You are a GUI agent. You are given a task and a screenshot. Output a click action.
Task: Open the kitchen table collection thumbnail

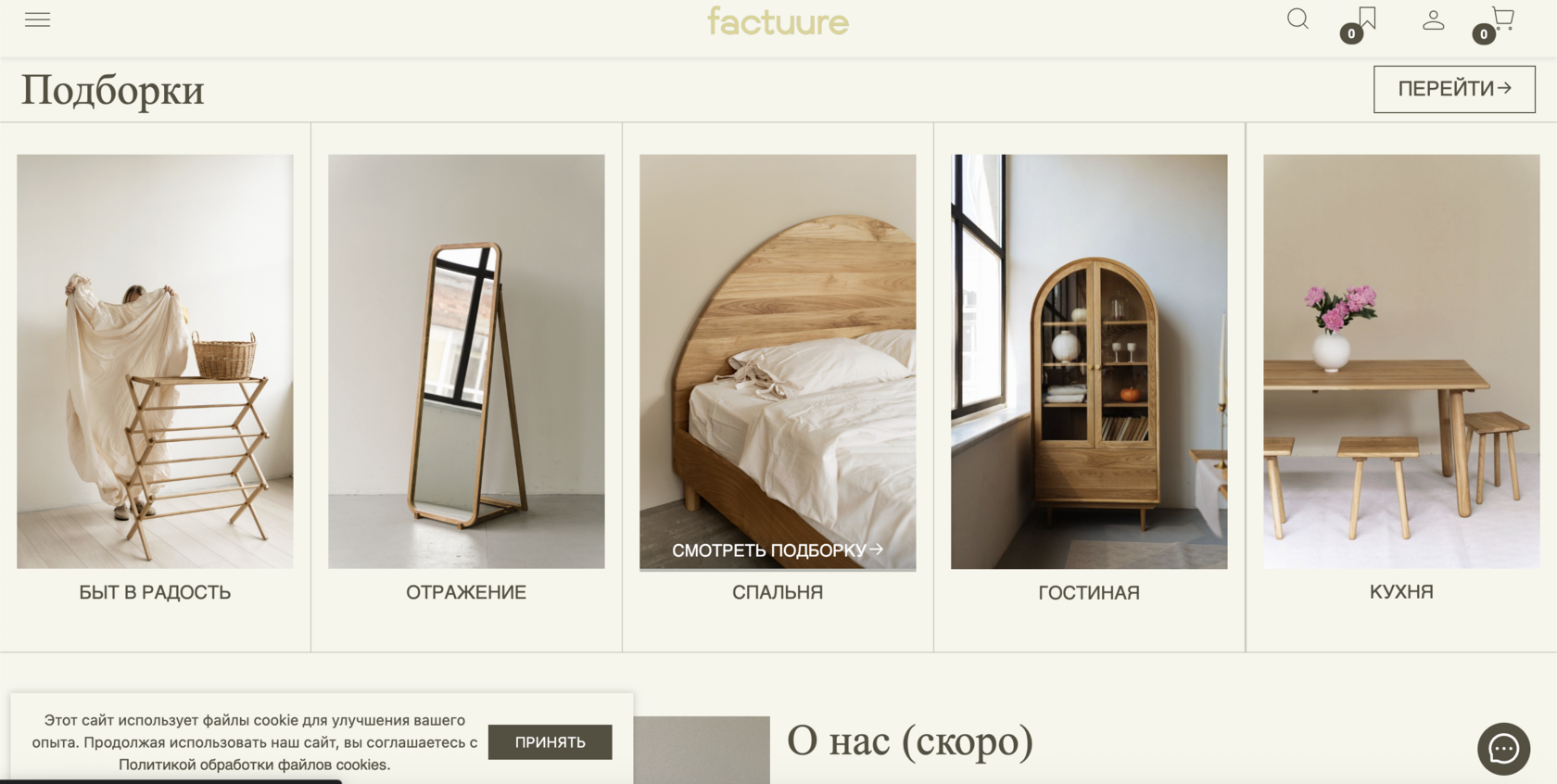[x=1401, y=361]
